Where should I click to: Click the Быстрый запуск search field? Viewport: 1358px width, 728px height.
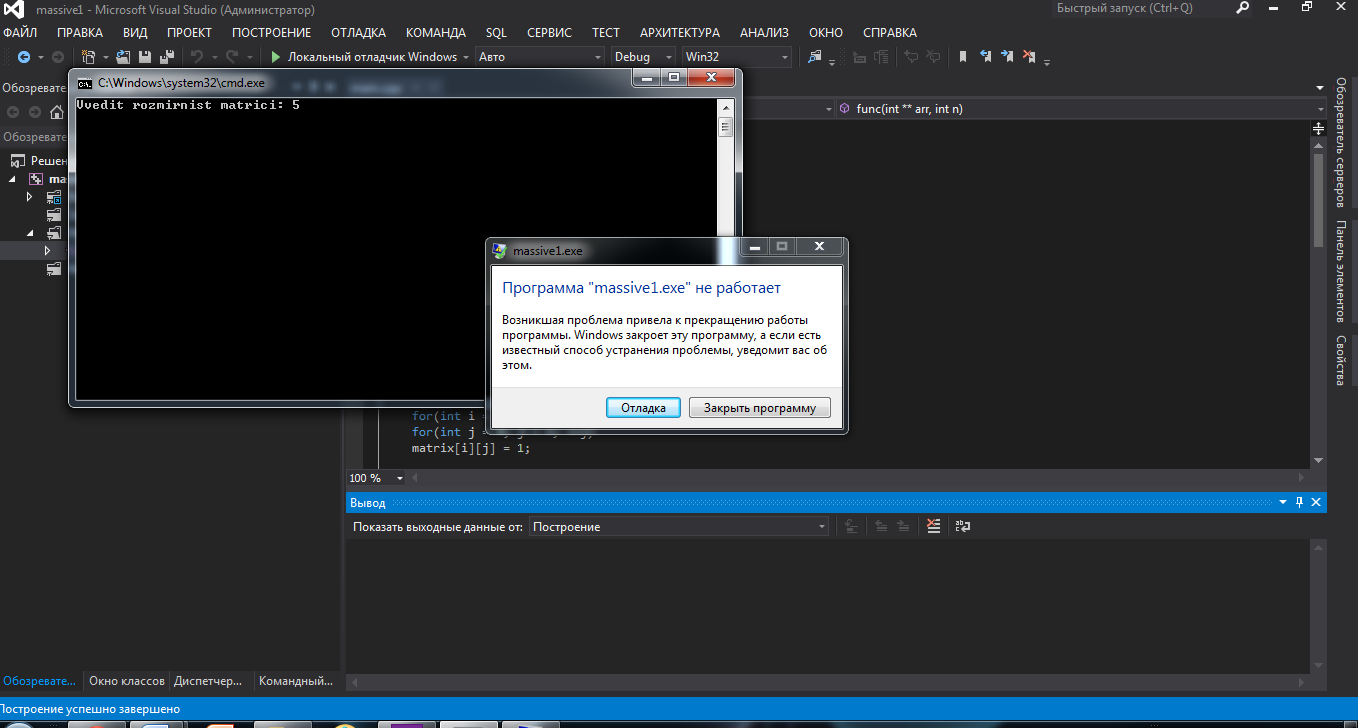click(1140, 8)
